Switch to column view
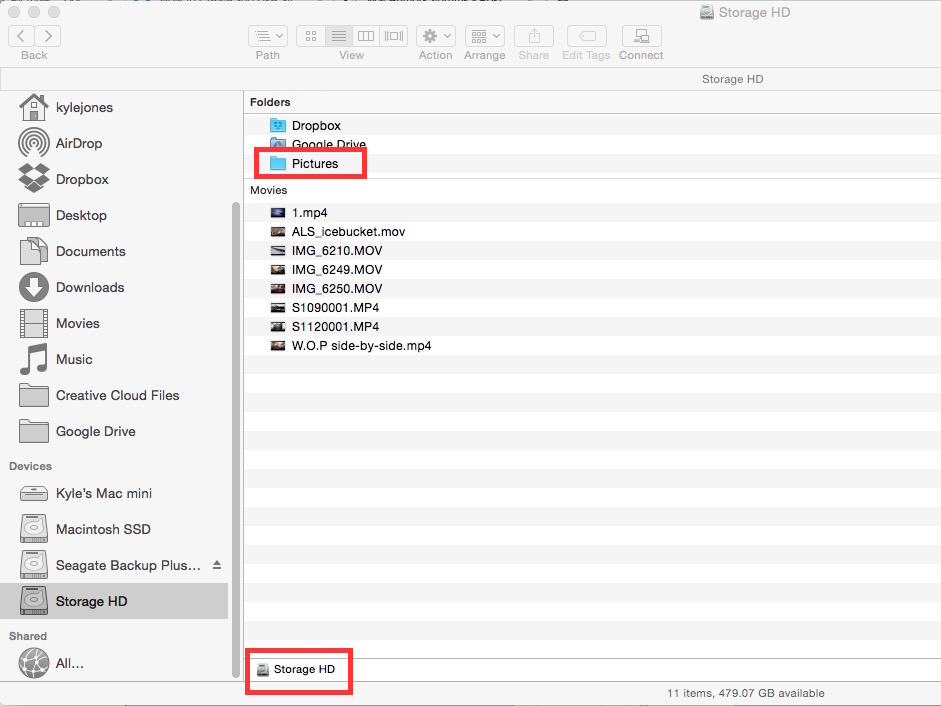This screenshot has height=706, width=941. click(x=366, y=36)
